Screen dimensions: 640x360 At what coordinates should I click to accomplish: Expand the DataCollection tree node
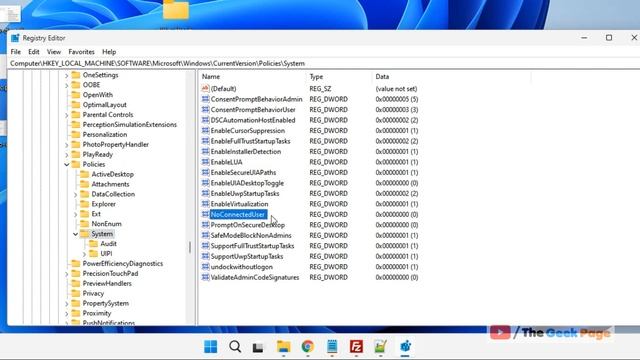point(76,194)
